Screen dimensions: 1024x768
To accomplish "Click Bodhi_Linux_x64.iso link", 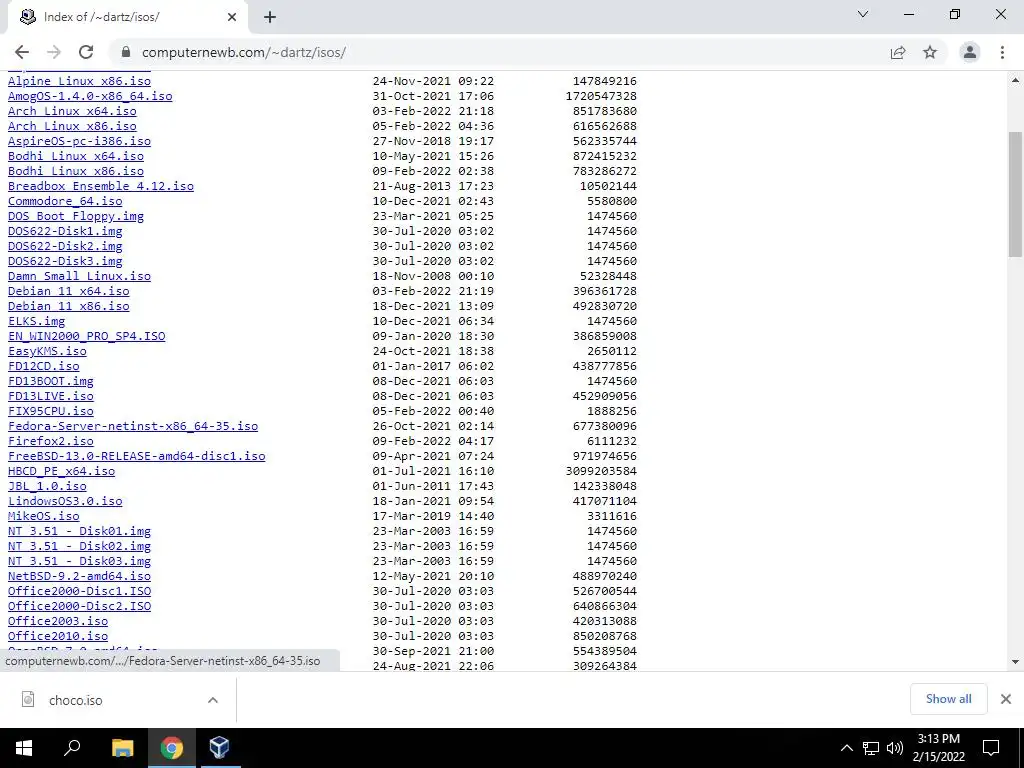I will 76,156.
